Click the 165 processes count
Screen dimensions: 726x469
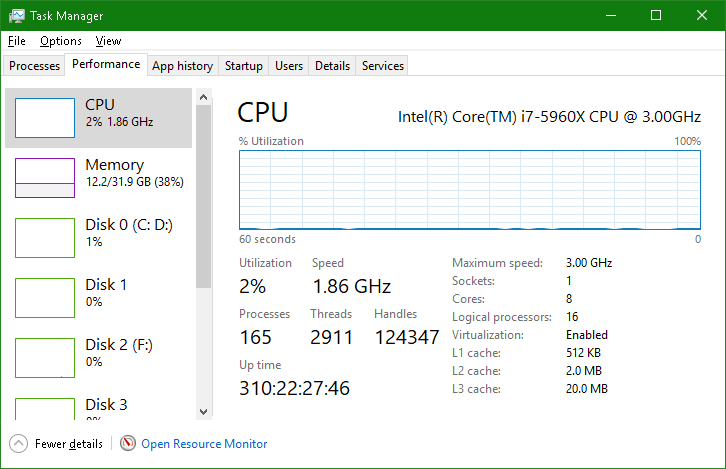pyautogui.click(x=255, y=337)
